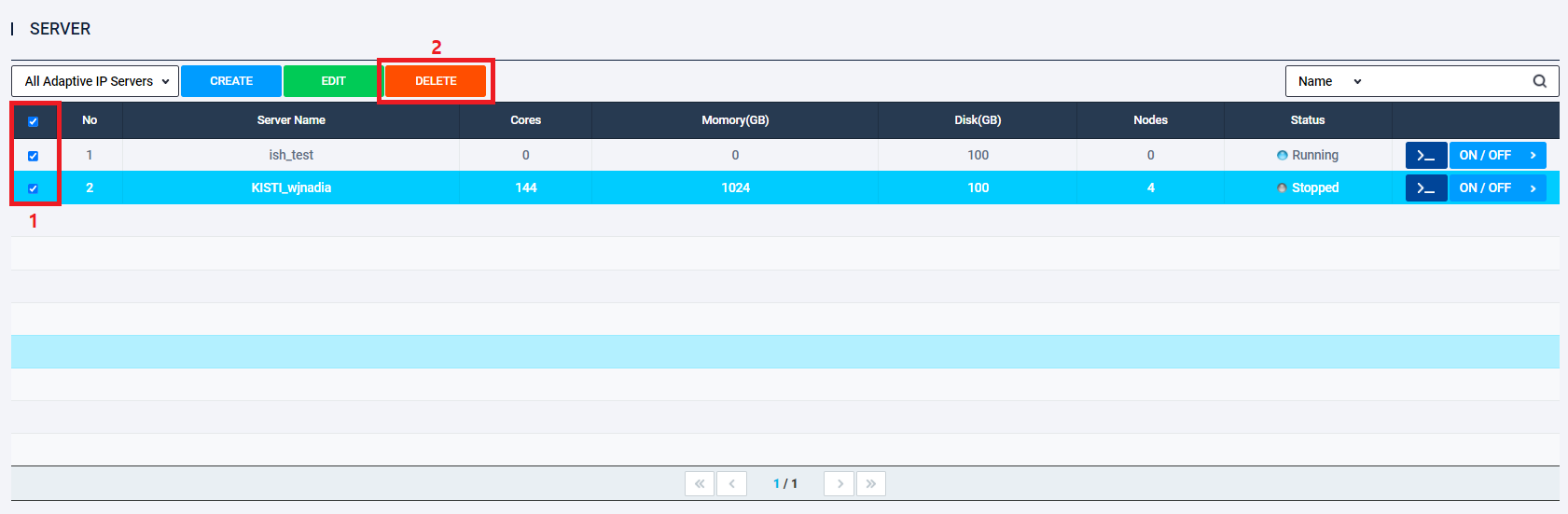The width and height of the screenshot is (1568, 514).
Task: Click the page indicator 1 / 1
Action: 785,483
